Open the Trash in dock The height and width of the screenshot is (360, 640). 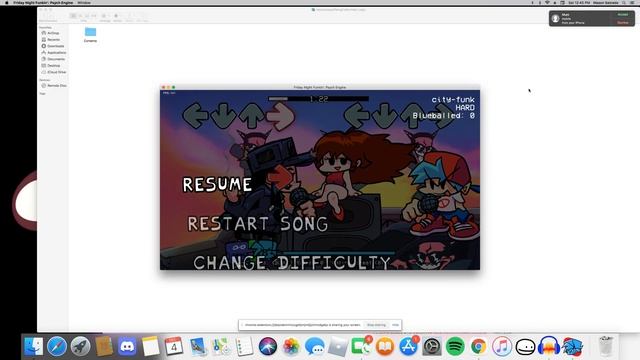pyautogui.click(x=606, y=347)
